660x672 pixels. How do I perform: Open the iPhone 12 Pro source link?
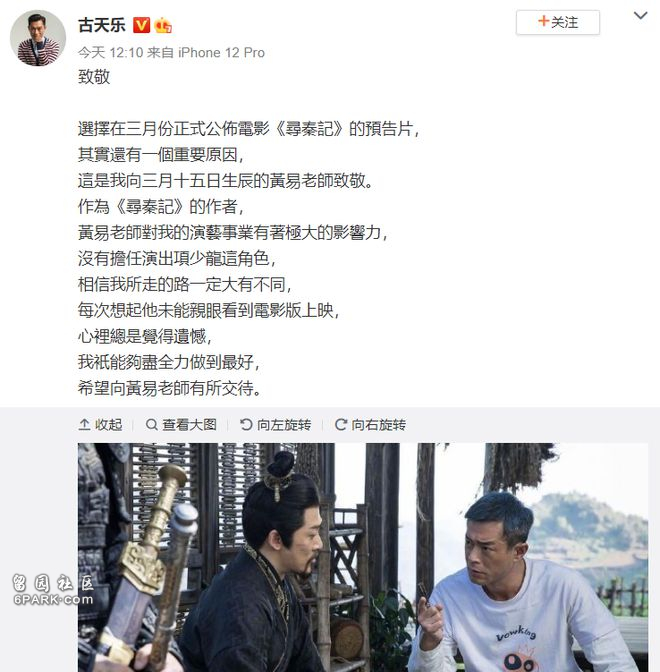[221, 53]
